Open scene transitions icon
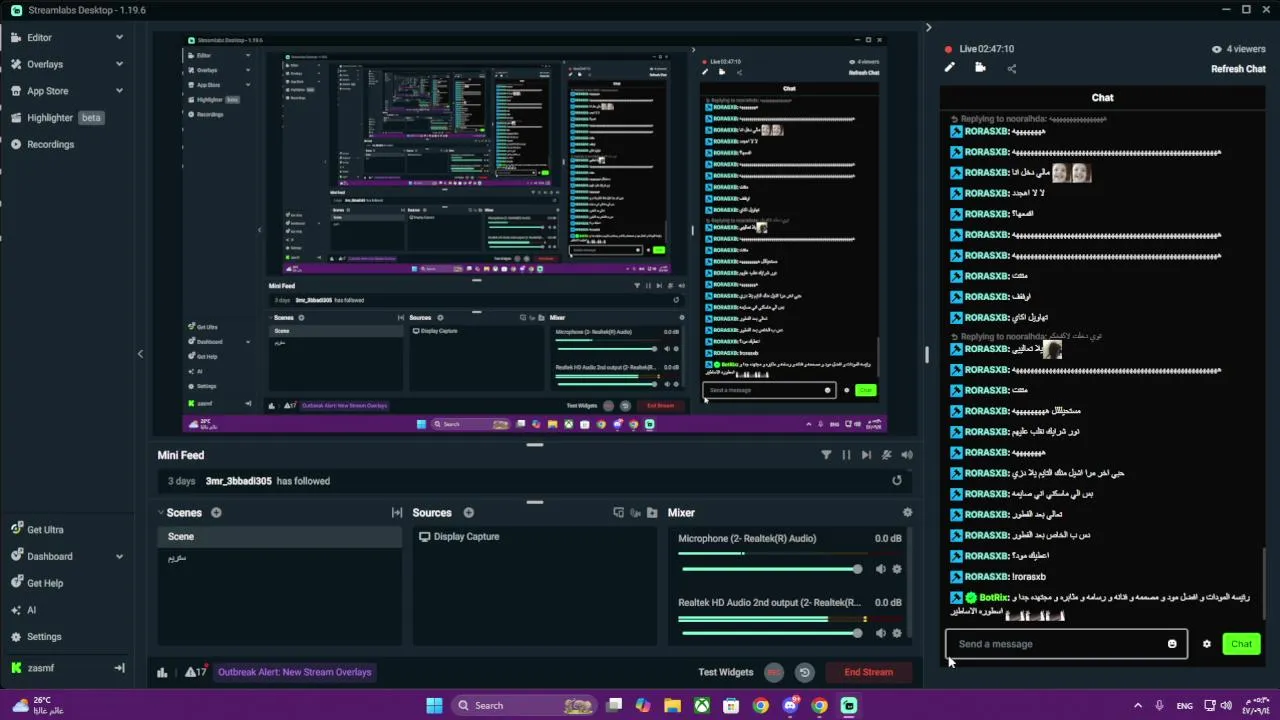The width and height of the screenshot is (1280, 720). [397, 513]
